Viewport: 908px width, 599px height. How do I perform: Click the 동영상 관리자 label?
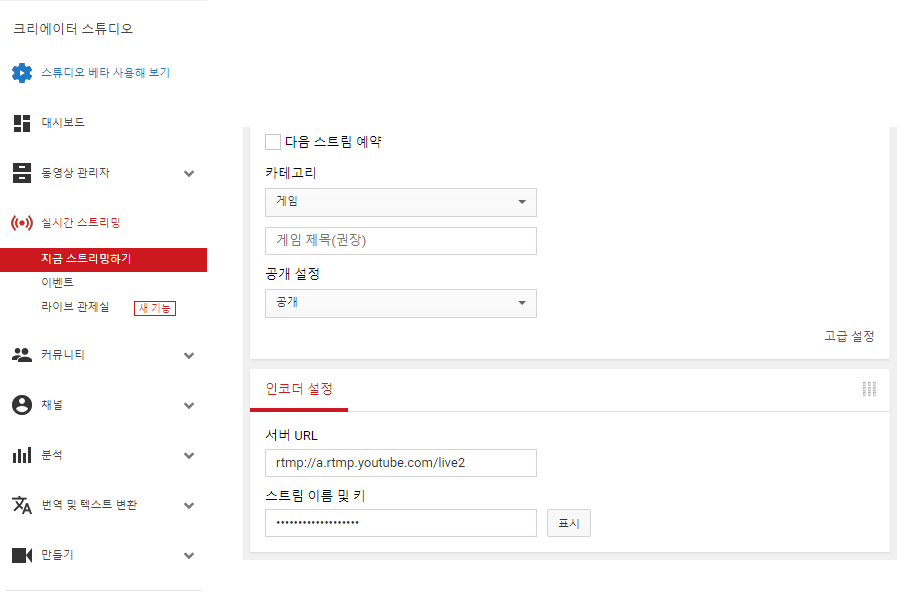pyautogui.click(x=75, y=173)
